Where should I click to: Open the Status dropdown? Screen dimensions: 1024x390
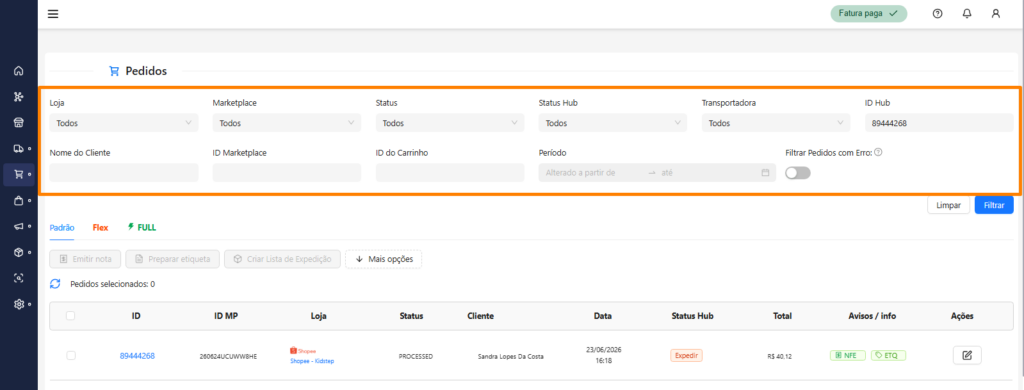450,123
